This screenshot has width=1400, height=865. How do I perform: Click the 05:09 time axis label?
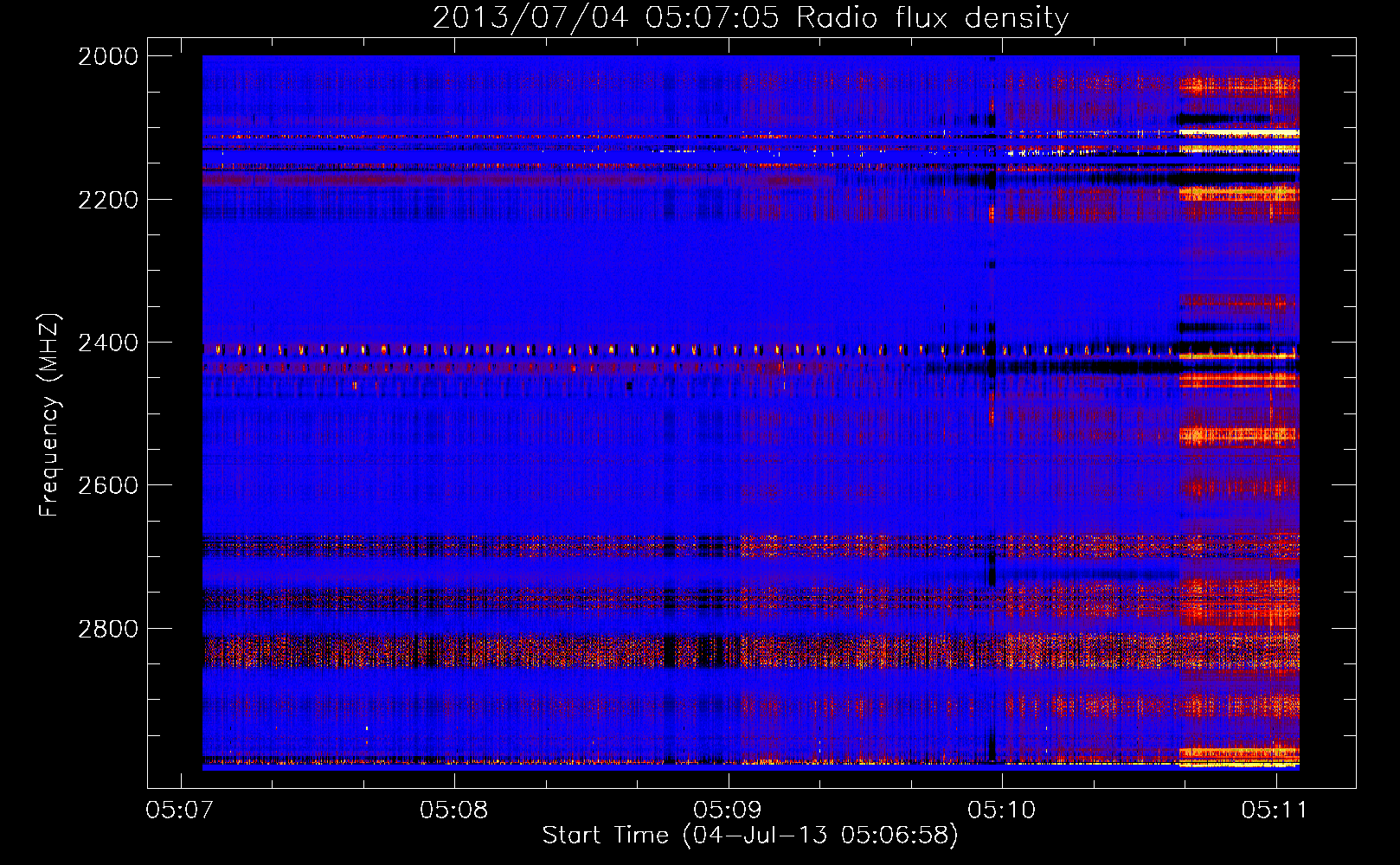(728, 811)
